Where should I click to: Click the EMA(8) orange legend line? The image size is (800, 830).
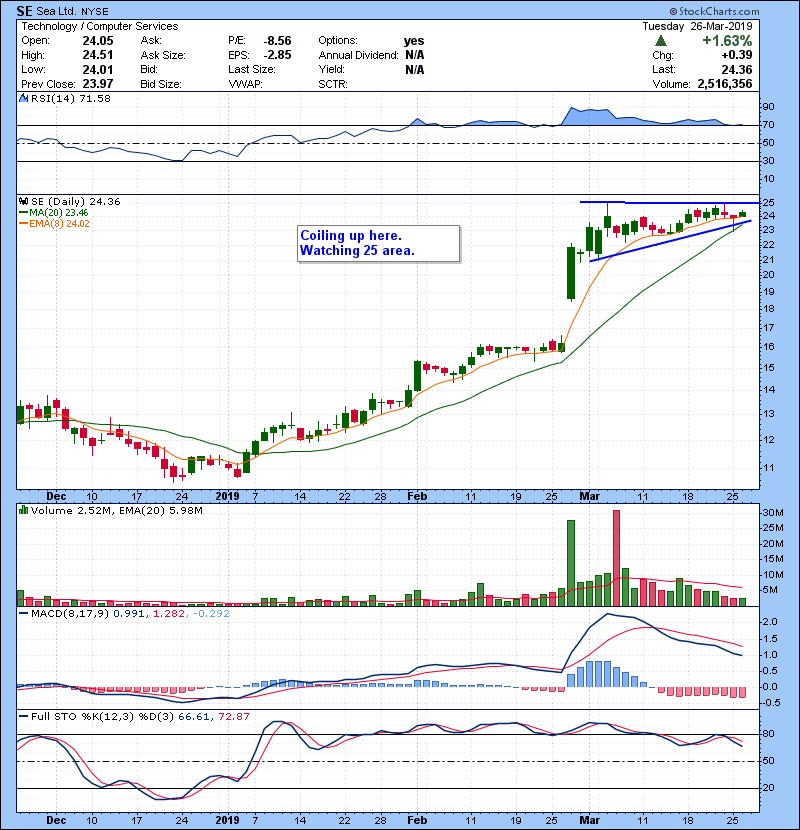tap(23, 224)
